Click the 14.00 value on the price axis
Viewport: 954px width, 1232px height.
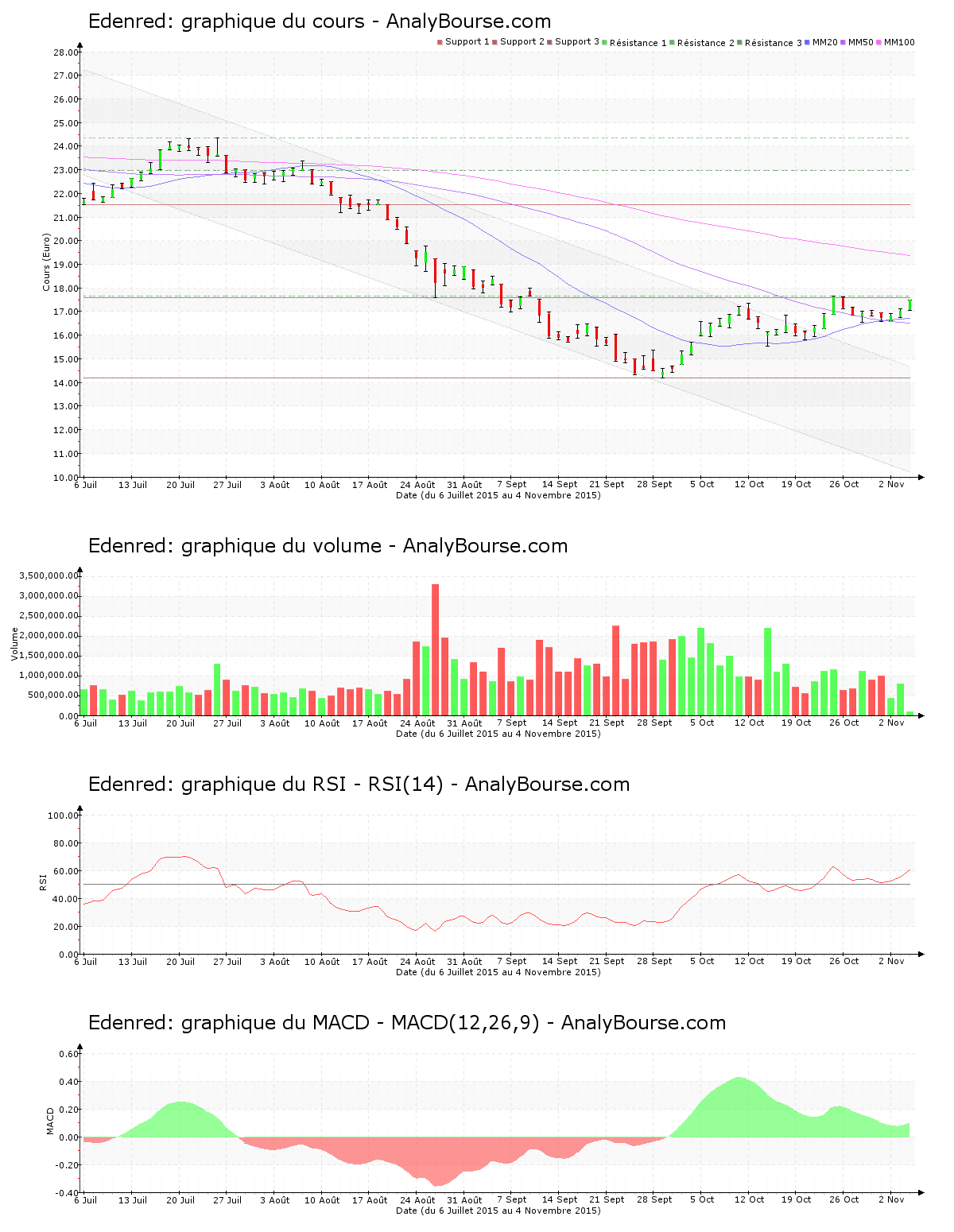tap(66, 383)
